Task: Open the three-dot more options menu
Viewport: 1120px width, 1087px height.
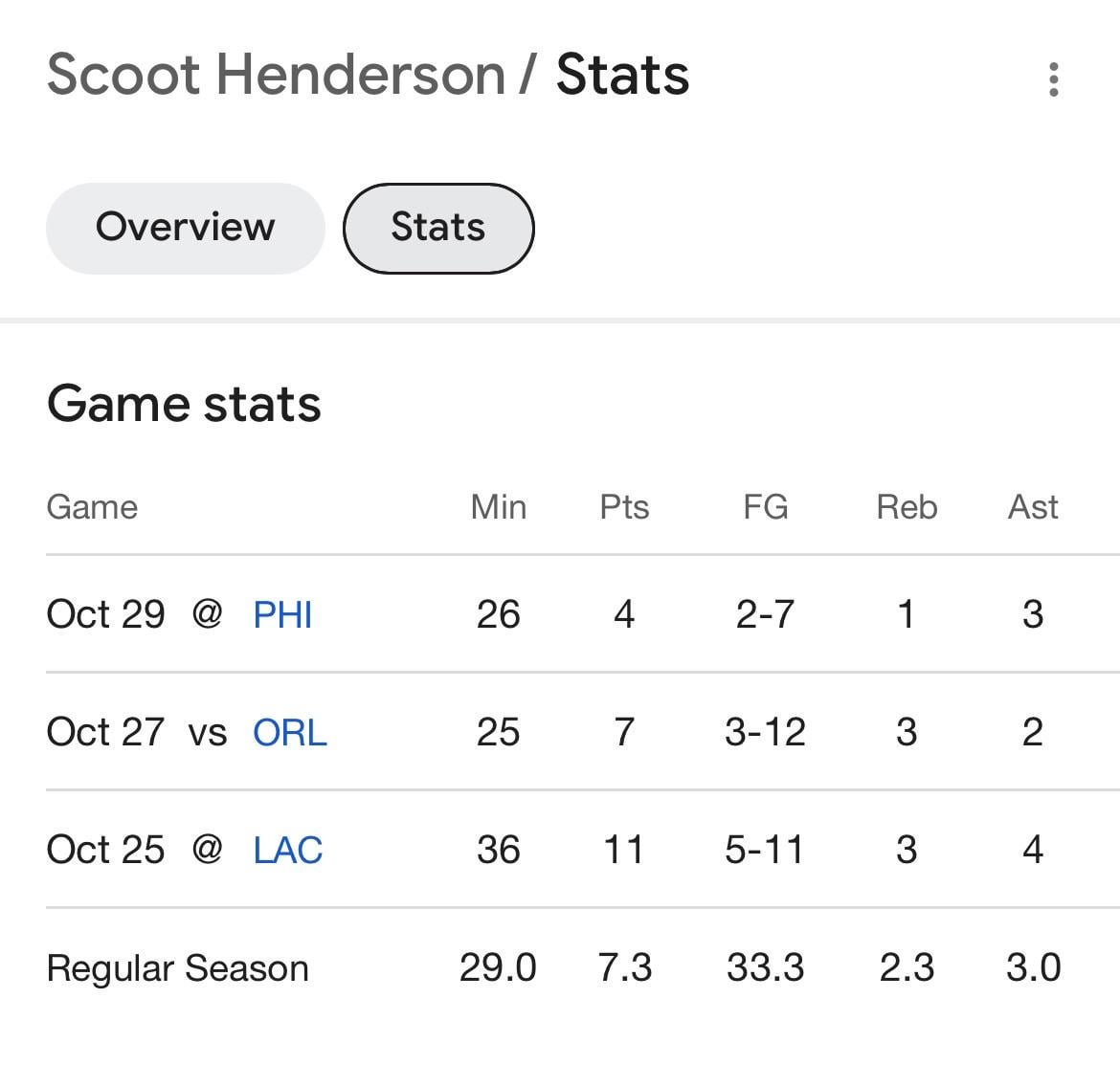Action: (x=1053, y=79)
